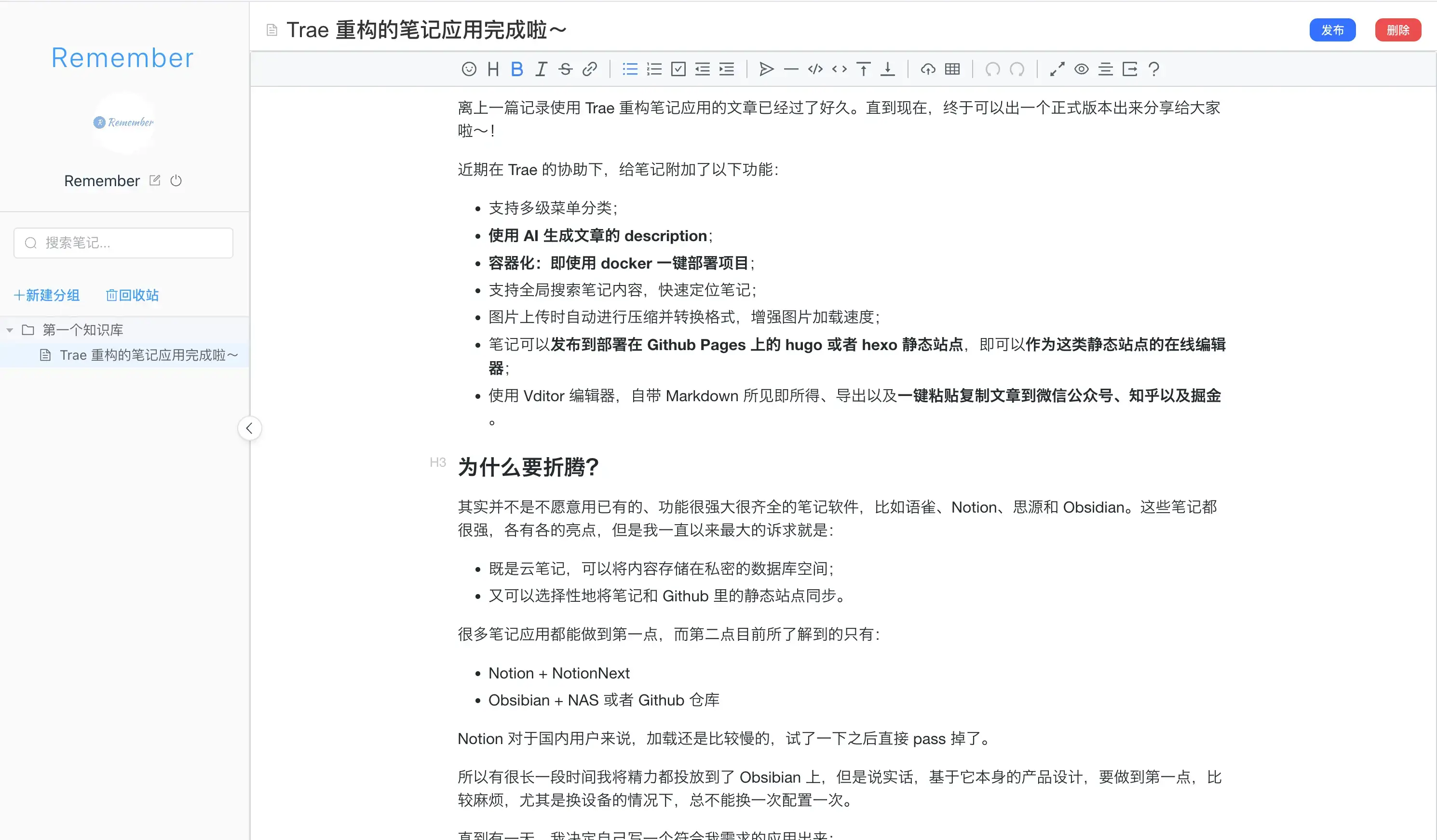Open the editing mode eye menu
The height and width of the screenshot is (840, 1437).
[x=1081, y=69]
